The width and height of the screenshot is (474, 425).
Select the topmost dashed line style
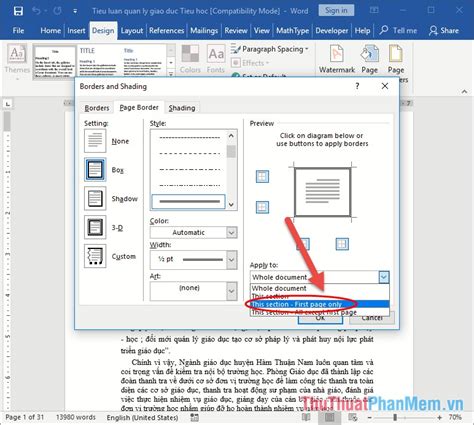tap(190, 137)
